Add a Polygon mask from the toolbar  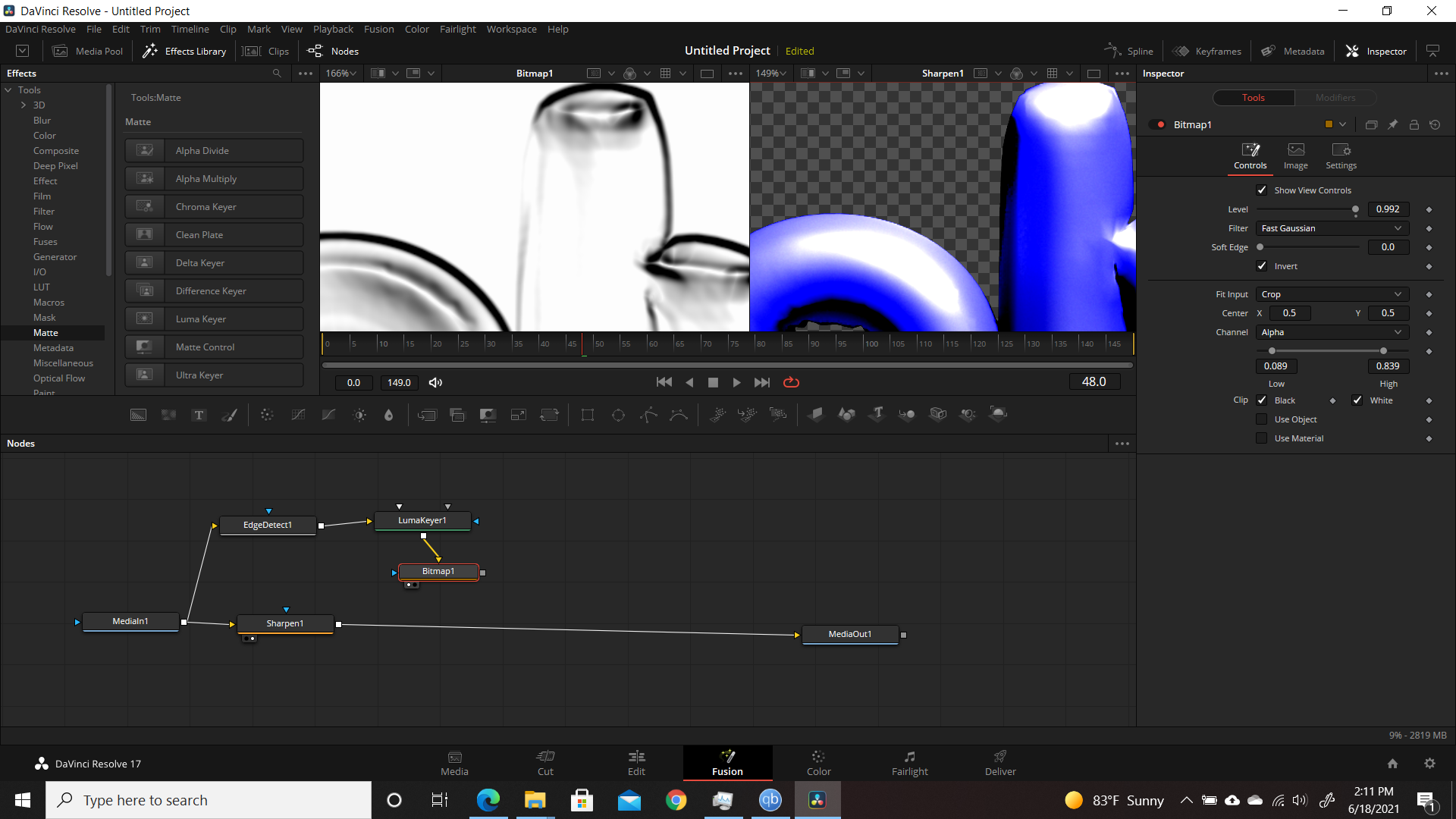click(648, 415)
